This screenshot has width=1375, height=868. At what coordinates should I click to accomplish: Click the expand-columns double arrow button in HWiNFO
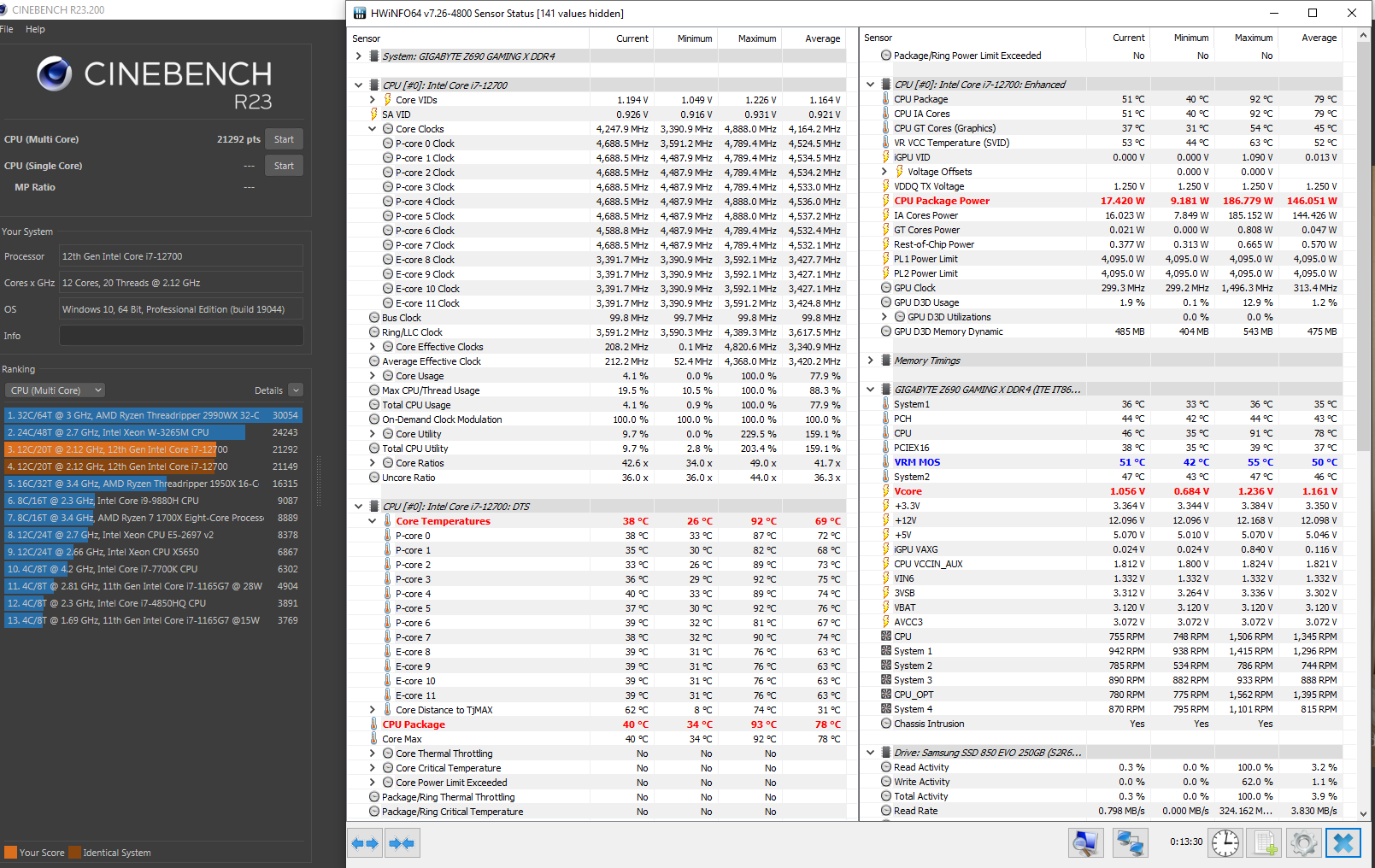366,843
